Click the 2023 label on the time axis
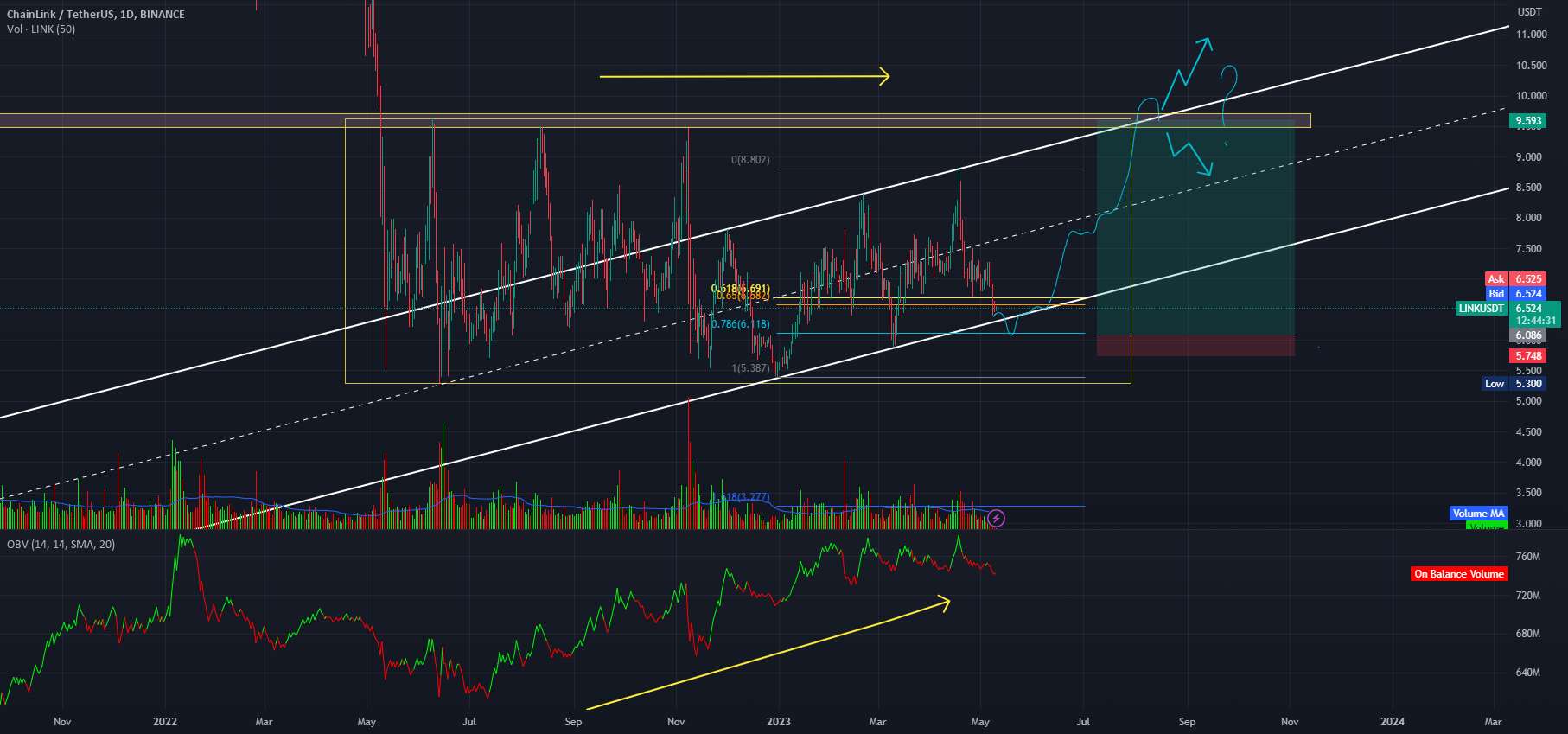Screen dimensions: 1568x734 point(778,722)
